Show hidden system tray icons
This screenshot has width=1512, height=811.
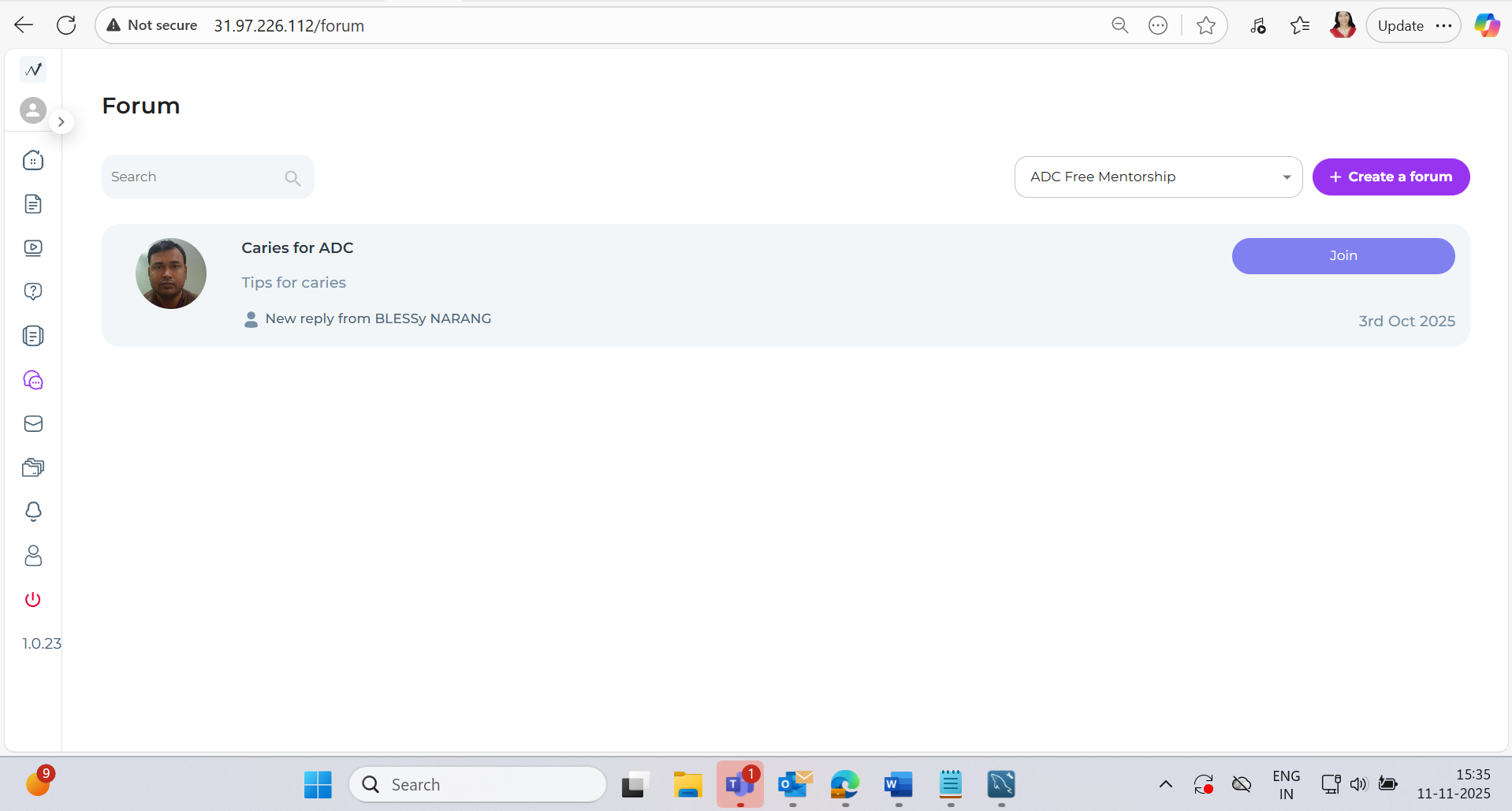pyautogui.click(x=1165, y=784)
